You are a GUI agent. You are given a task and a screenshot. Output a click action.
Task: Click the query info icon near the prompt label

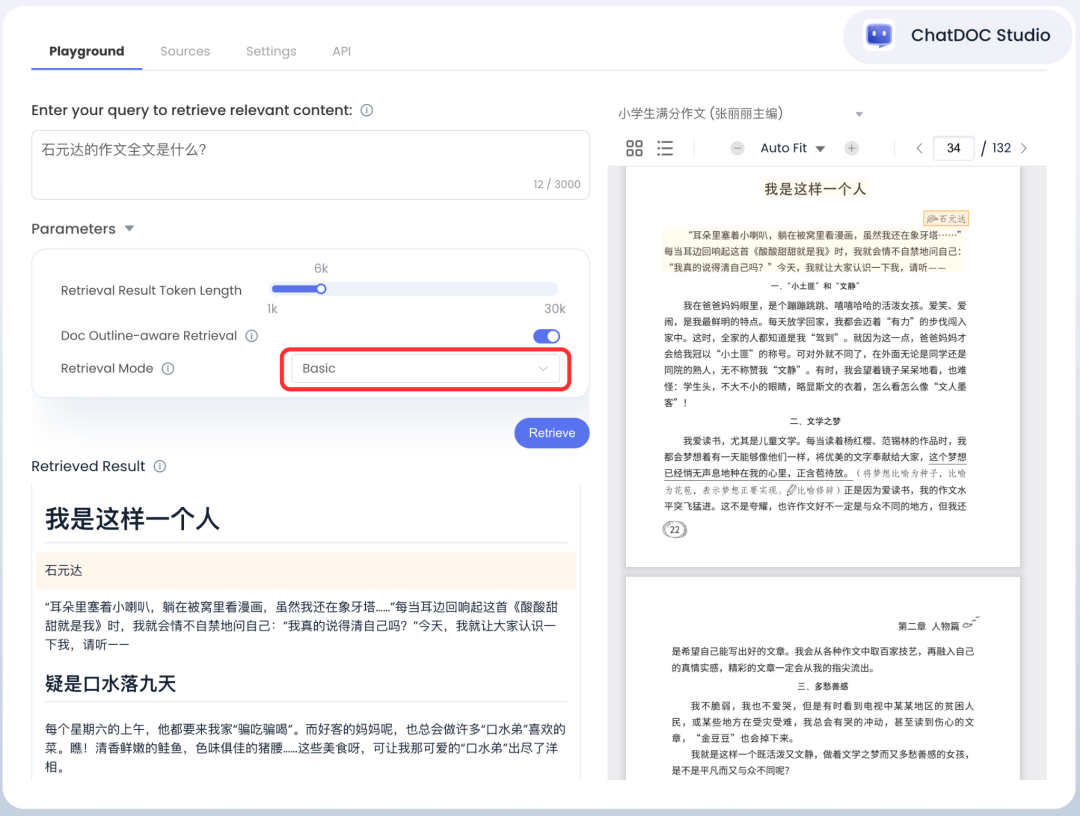[367, 110]
